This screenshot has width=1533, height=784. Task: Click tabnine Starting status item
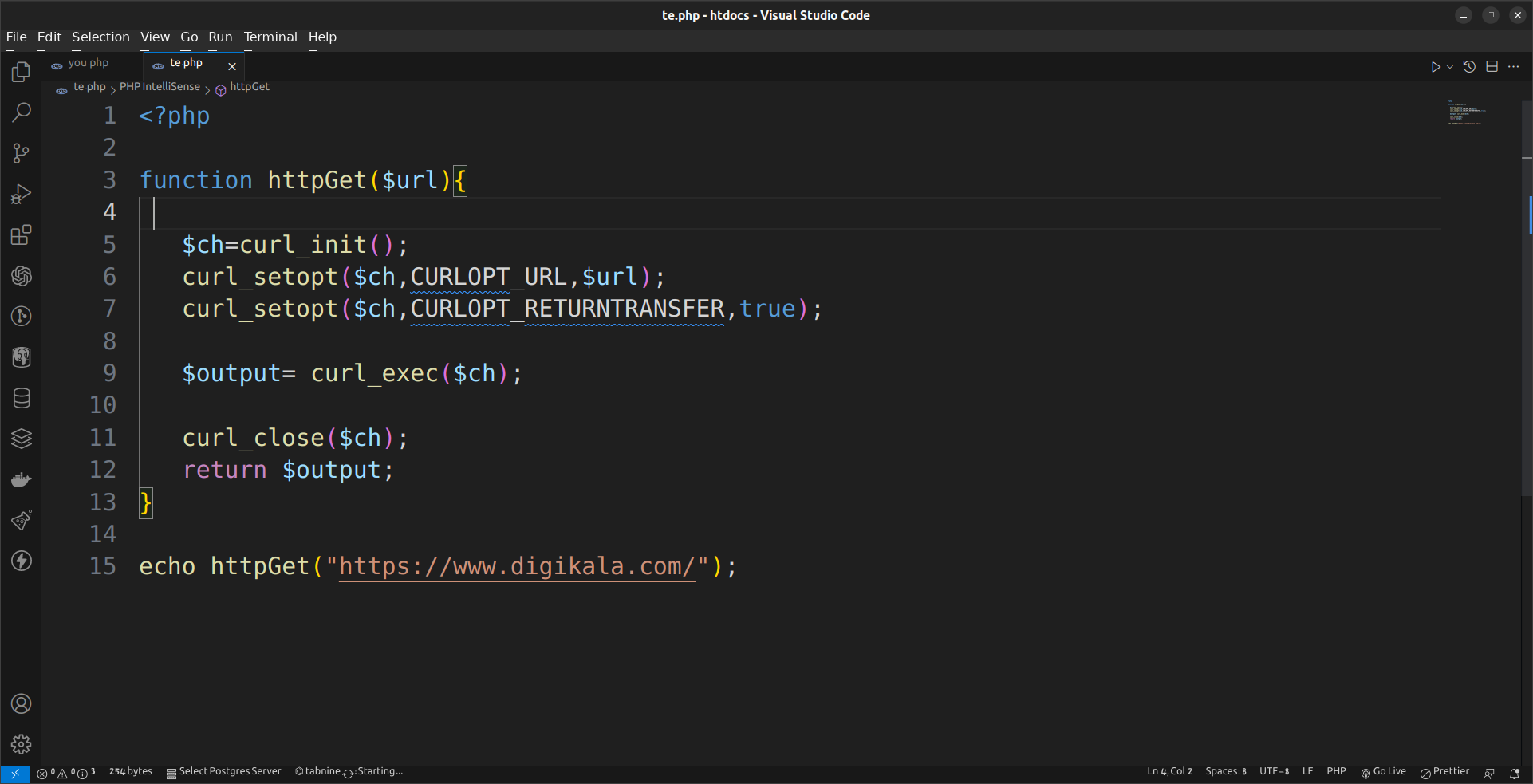(x=349, y=772)
